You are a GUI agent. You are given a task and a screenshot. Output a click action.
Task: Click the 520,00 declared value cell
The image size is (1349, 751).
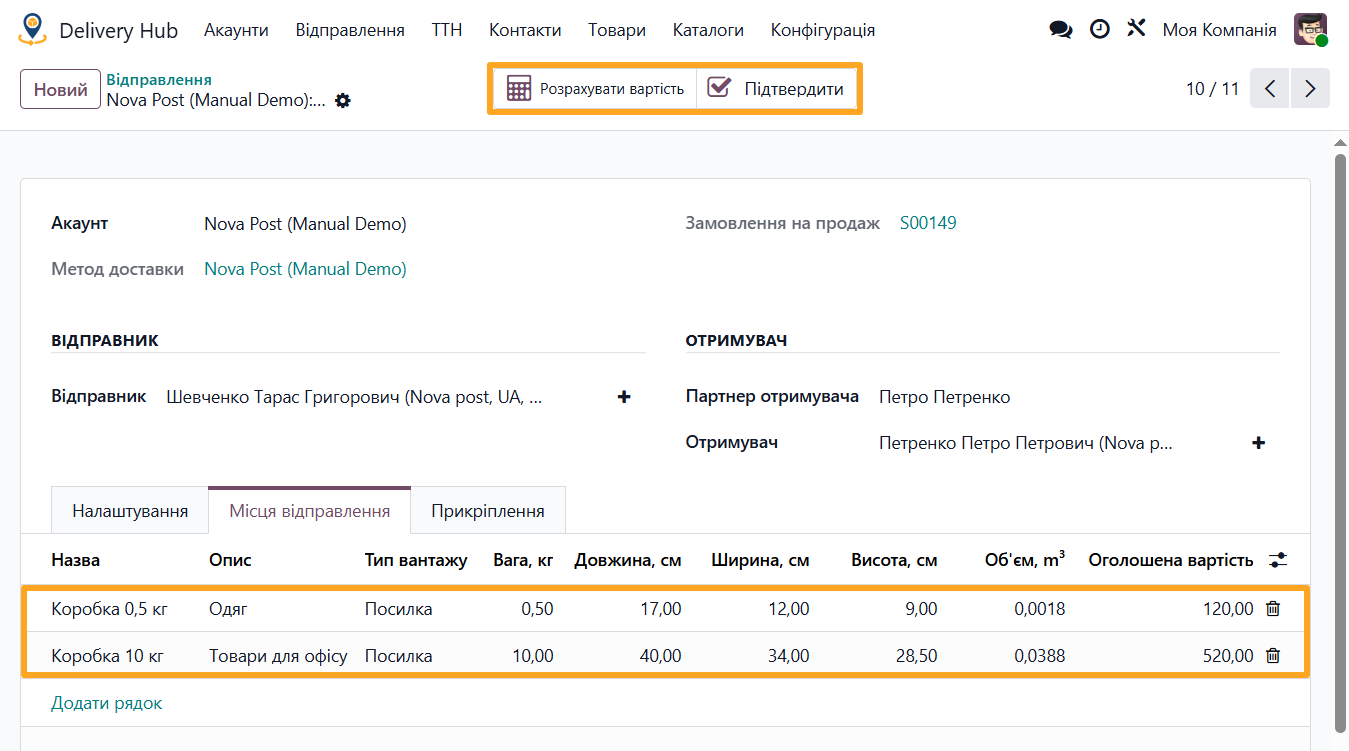click(1227, 656)
